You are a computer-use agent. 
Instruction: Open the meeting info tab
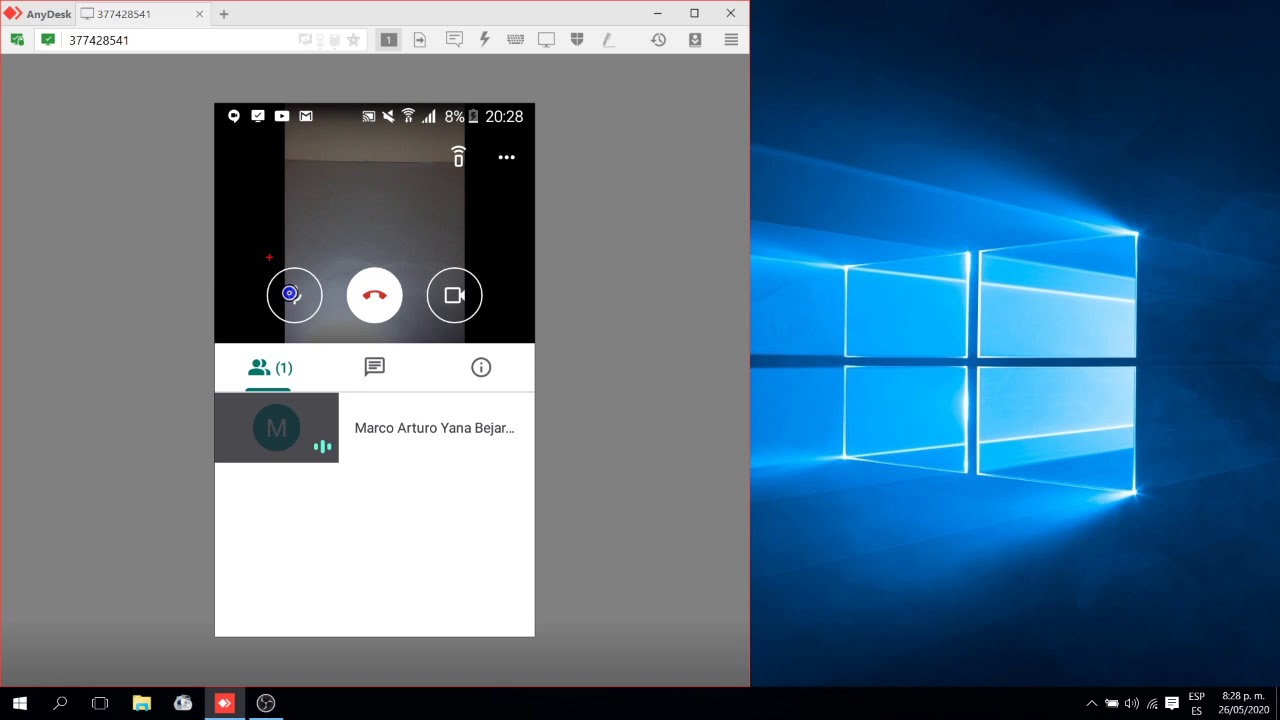(481, 367)
